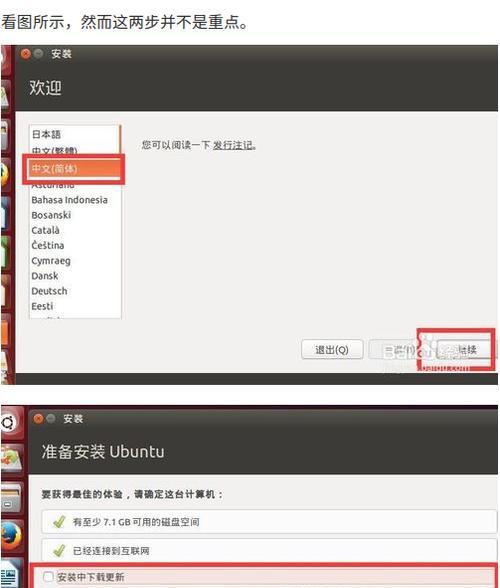Enable the 安装中下载更新 checkbox

48,576
